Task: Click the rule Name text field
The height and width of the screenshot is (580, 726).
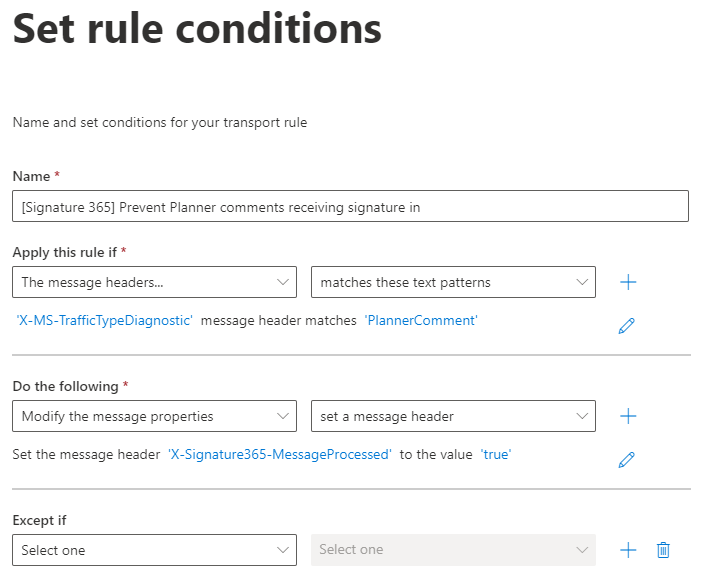Action: pos(350,206)
